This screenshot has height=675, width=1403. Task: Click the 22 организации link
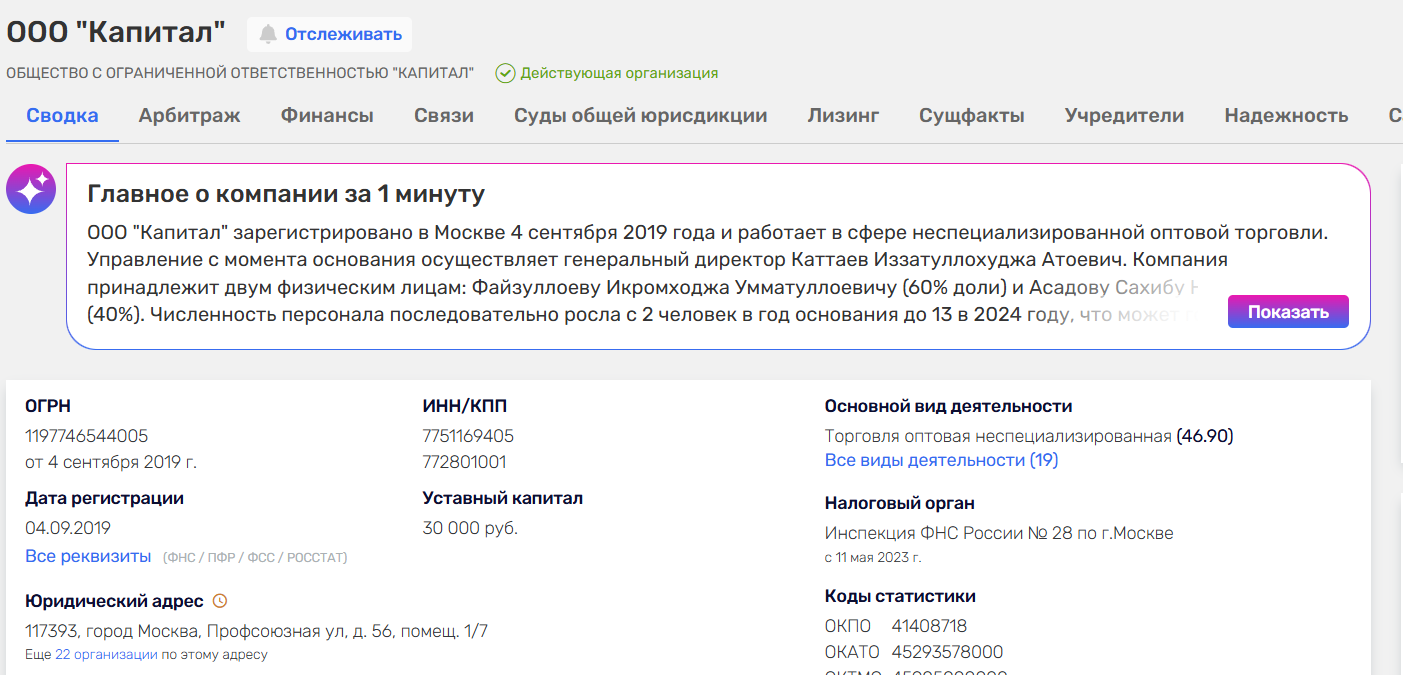[x=106, y=655]
